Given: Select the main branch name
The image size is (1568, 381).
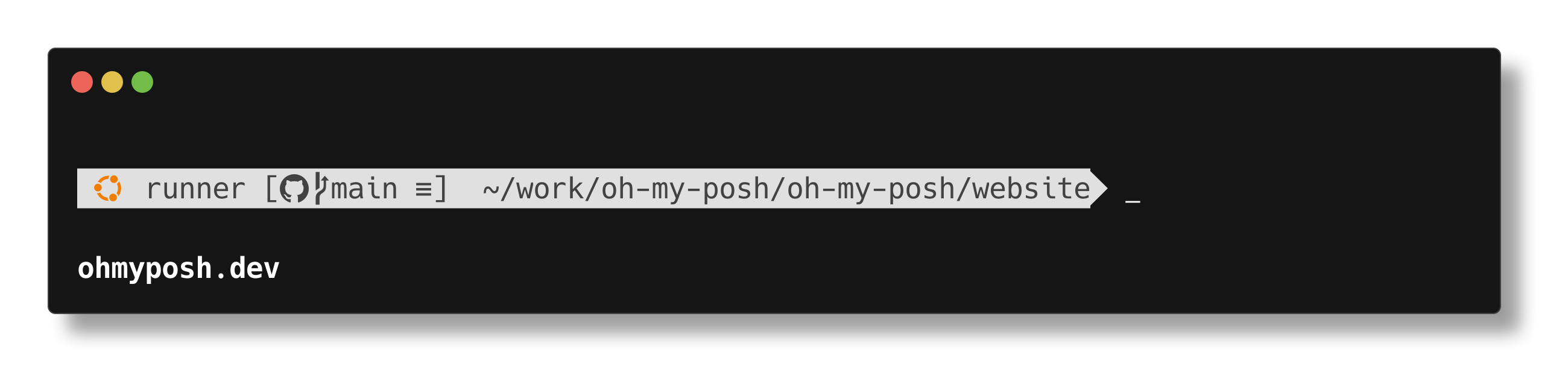Looking at the screenshot, I should 364,189.
